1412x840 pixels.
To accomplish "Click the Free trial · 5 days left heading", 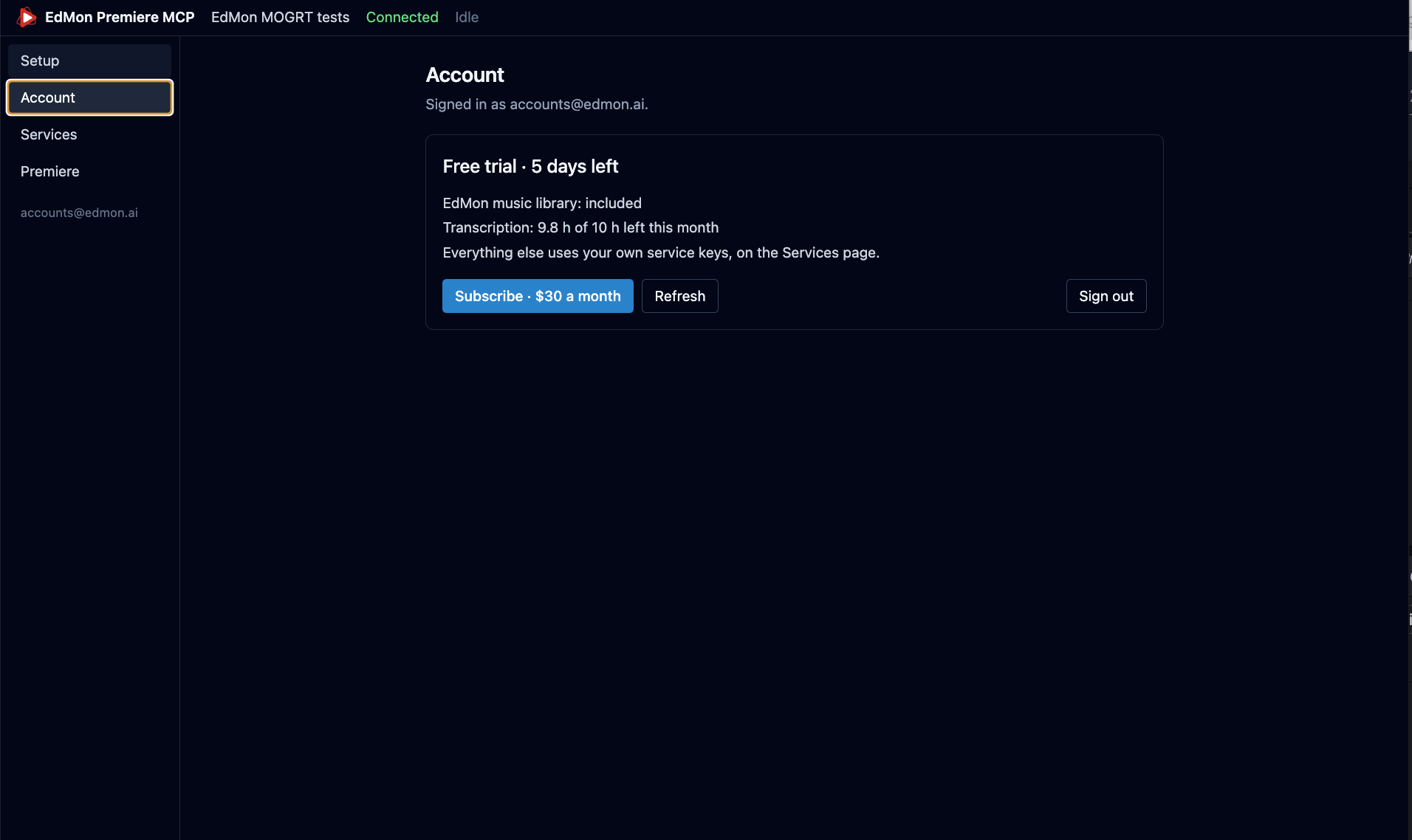I will coord(530,166).
